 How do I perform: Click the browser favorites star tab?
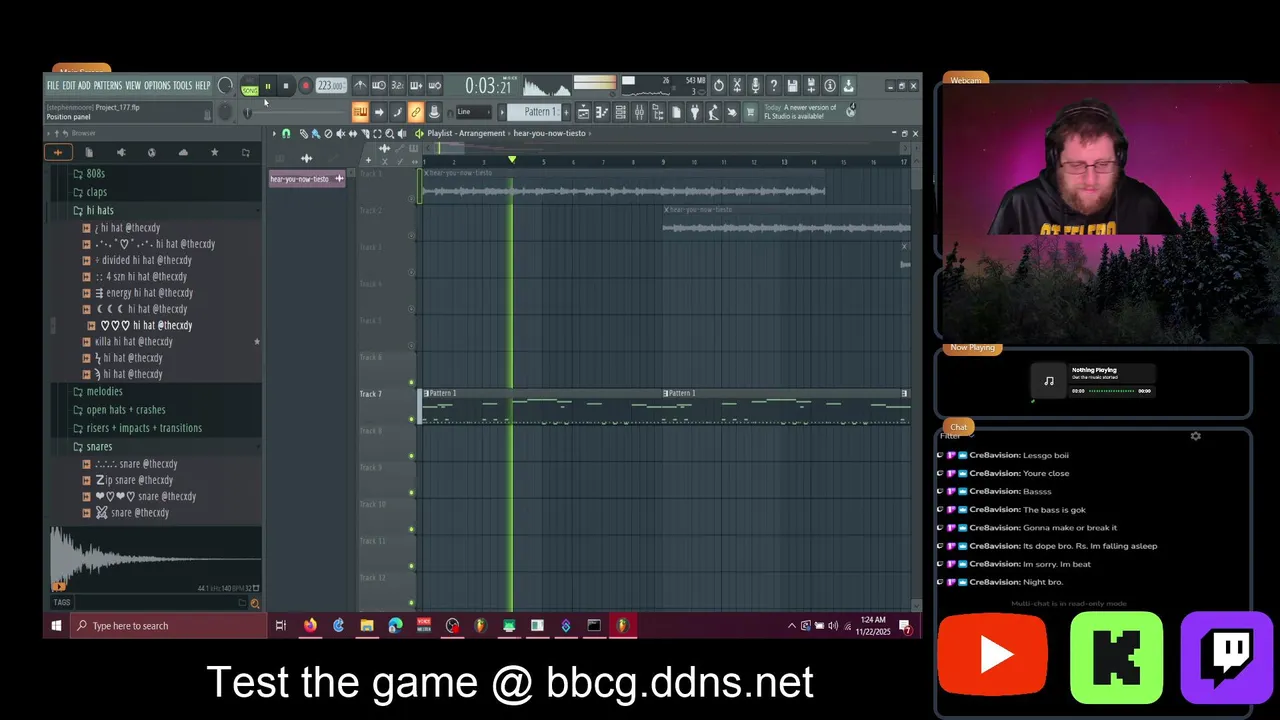(x=214, y=153)
